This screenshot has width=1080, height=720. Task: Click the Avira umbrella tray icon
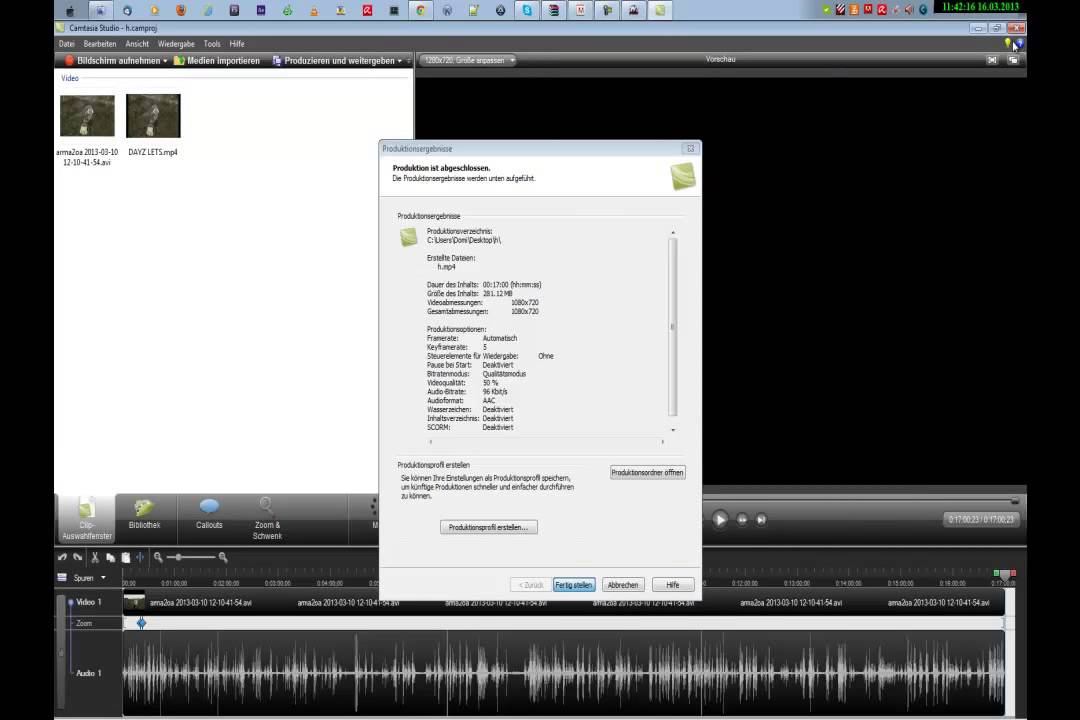882,9
